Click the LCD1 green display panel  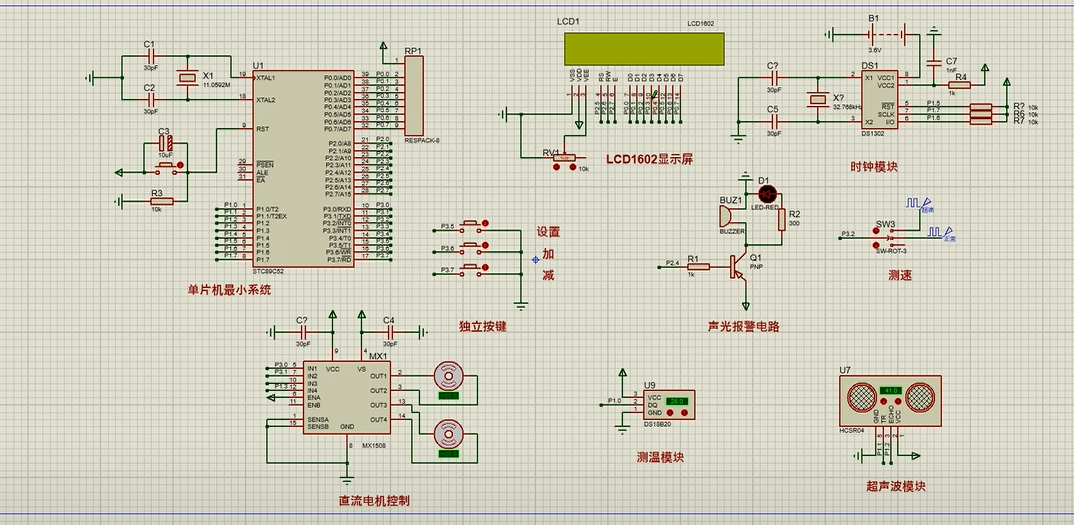coord(644,49)
